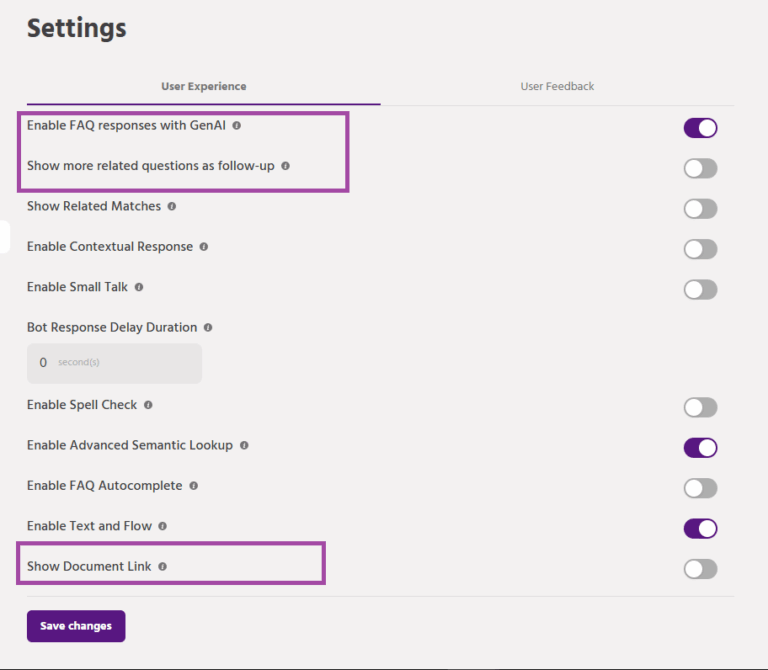Disable the FAQ responses with GenAI toggle
This screenshot has width=768, height=670.
point(700,128)
